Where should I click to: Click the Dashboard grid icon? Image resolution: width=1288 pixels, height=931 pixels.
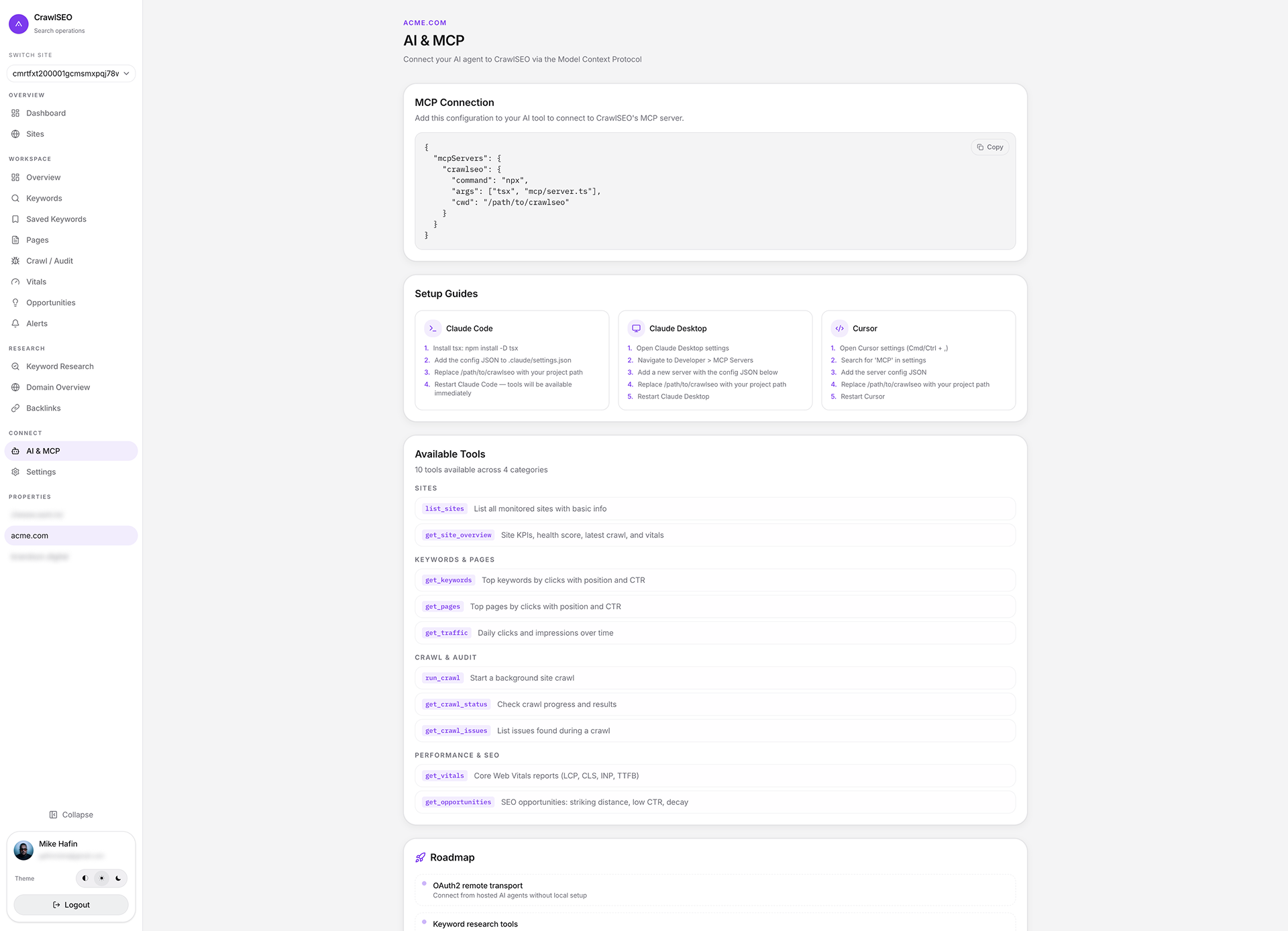15,113
